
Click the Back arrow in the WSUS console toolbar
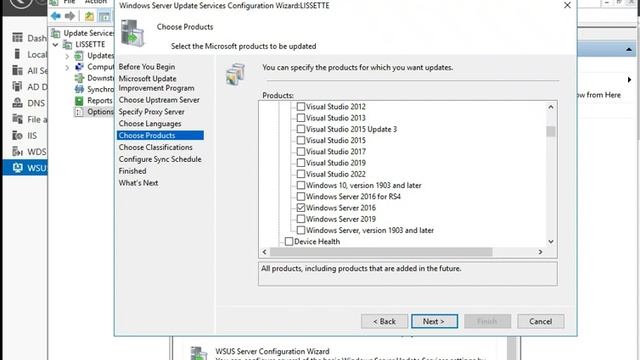pos(56,16)
